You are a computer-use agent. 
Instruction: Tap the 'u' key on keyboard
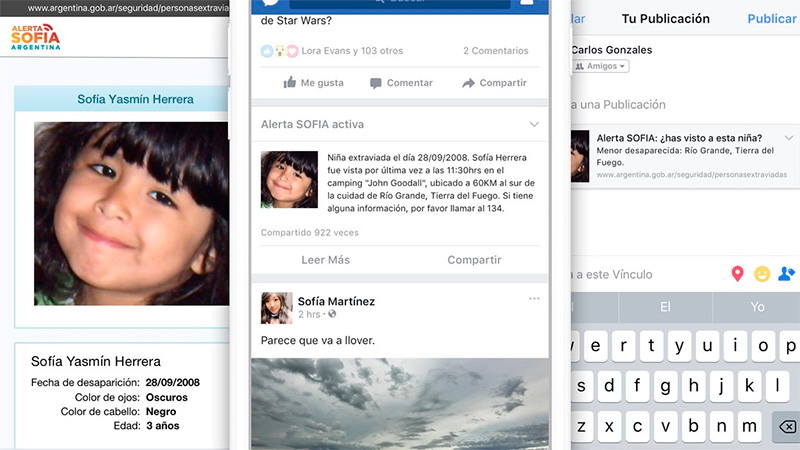pyautogui.click(x=707, y=346)
